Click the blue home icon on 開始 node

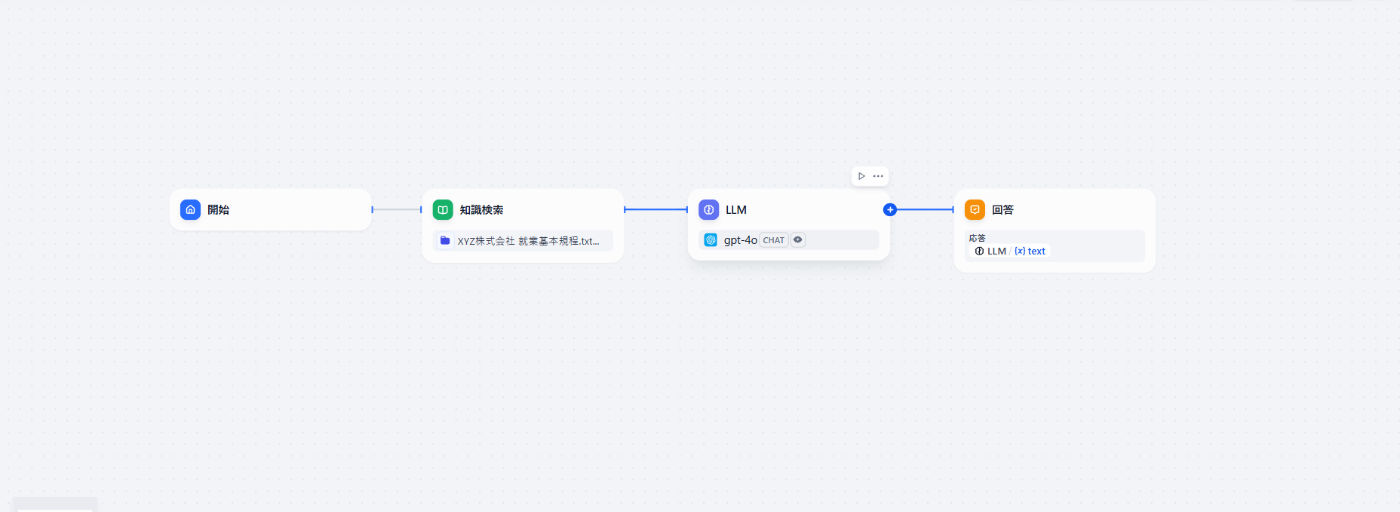(x=190, y=210)
